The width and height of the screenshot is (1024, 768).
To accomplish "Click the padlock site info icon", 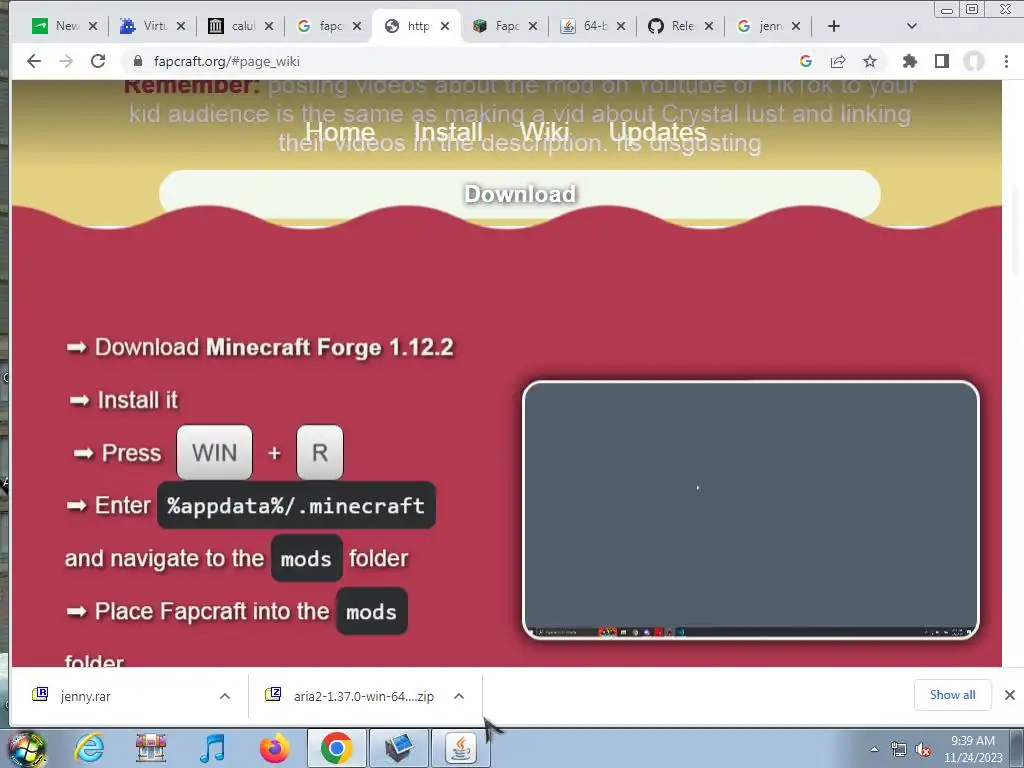I will 138,61.
